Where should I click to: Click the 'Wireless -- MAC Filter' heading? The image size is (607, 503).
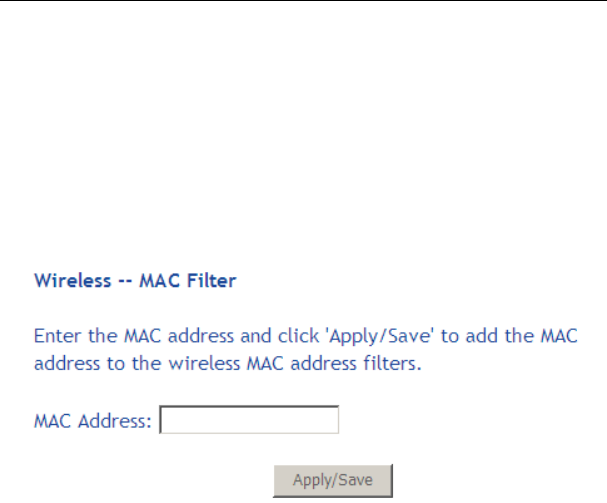pyautogui.click(x=135, y=280)
